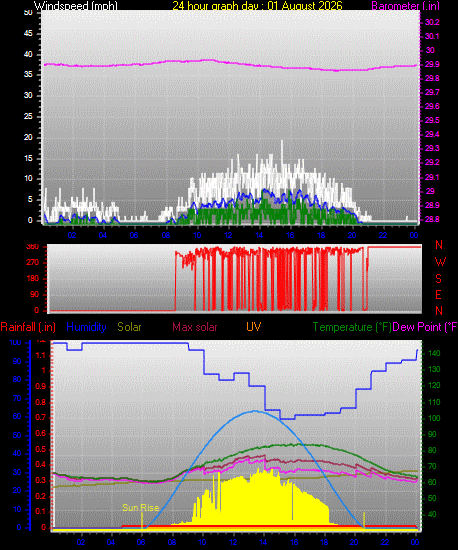
Task: Click the 29.5 barometer axis value
Action: click(x=432, y=120)
